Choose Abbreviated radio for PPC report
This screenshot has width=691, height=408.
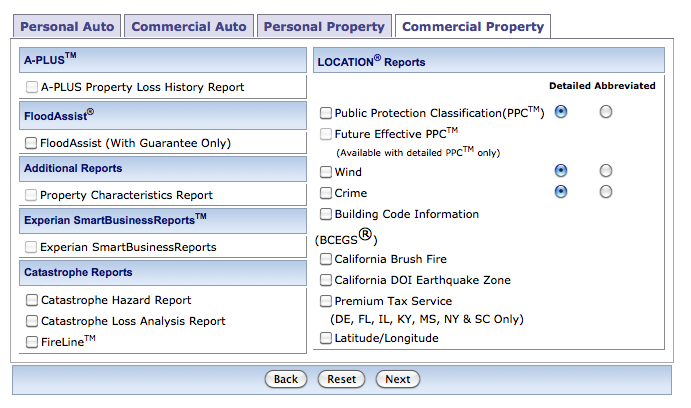pos(606,112)
